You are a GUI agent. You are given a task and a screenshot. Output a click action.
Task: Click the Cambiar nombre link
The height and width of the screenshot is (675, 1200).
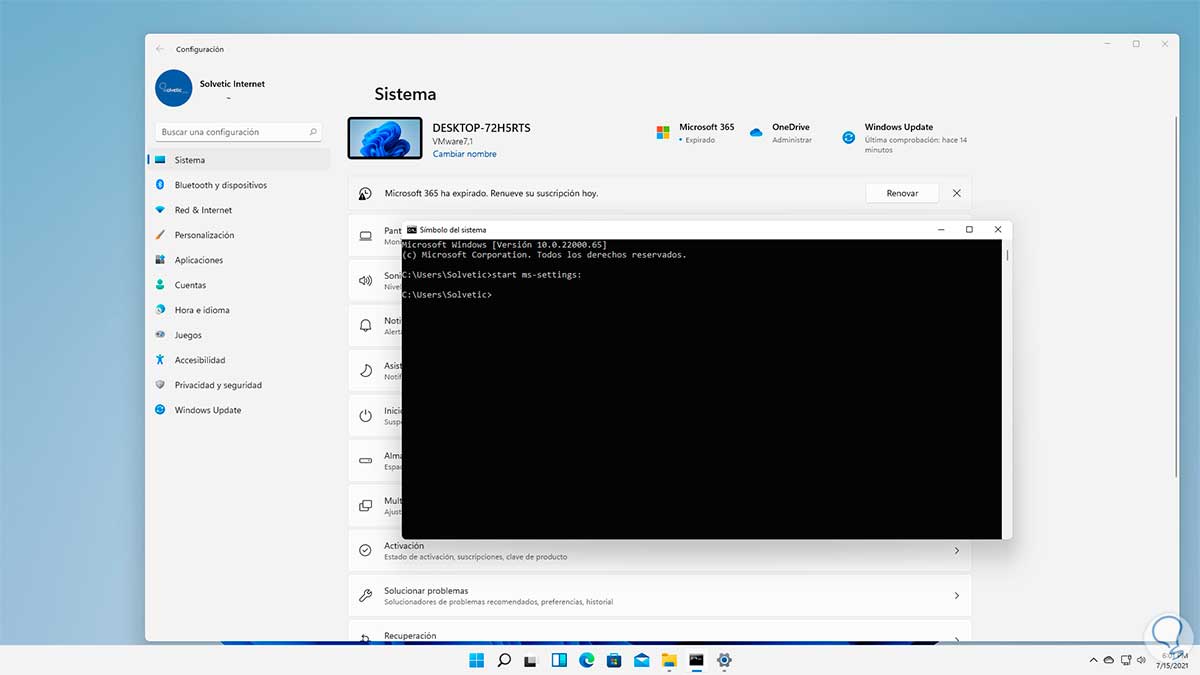coord(464,154)
